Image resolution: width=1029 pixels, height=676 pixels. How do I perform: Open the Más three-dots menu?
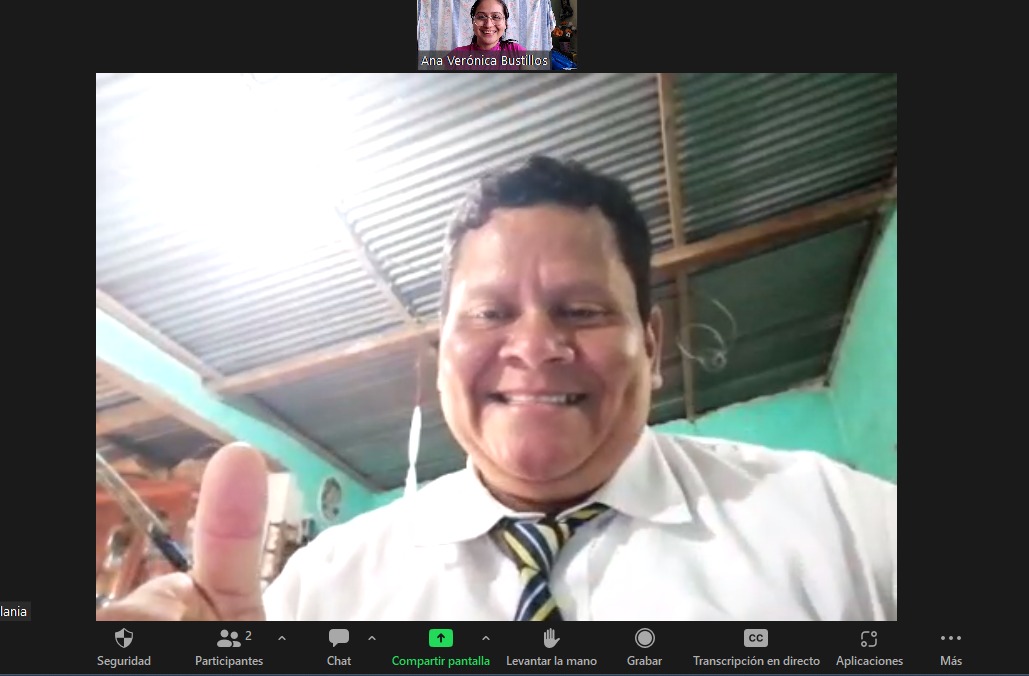[950, 638]
